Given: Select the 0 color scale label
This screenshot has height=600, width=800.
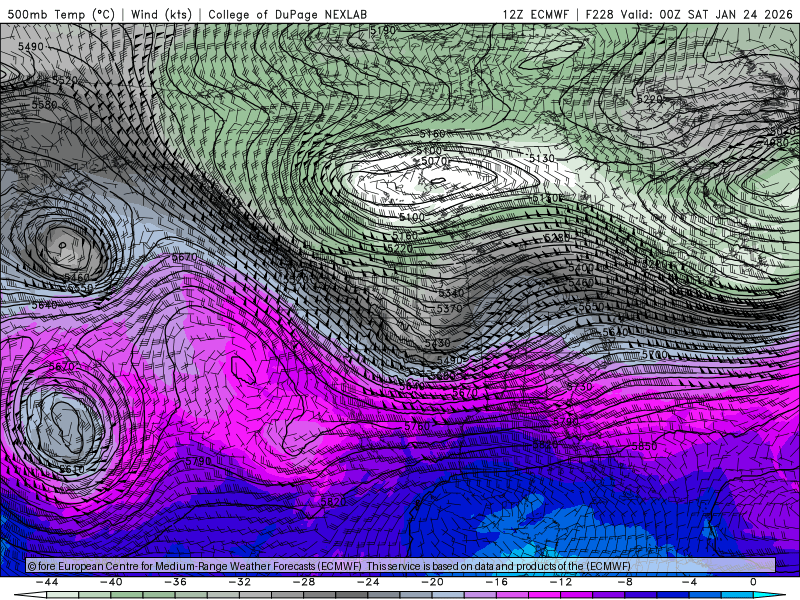Looking at the screenshot, I should (x=754, y=582).
